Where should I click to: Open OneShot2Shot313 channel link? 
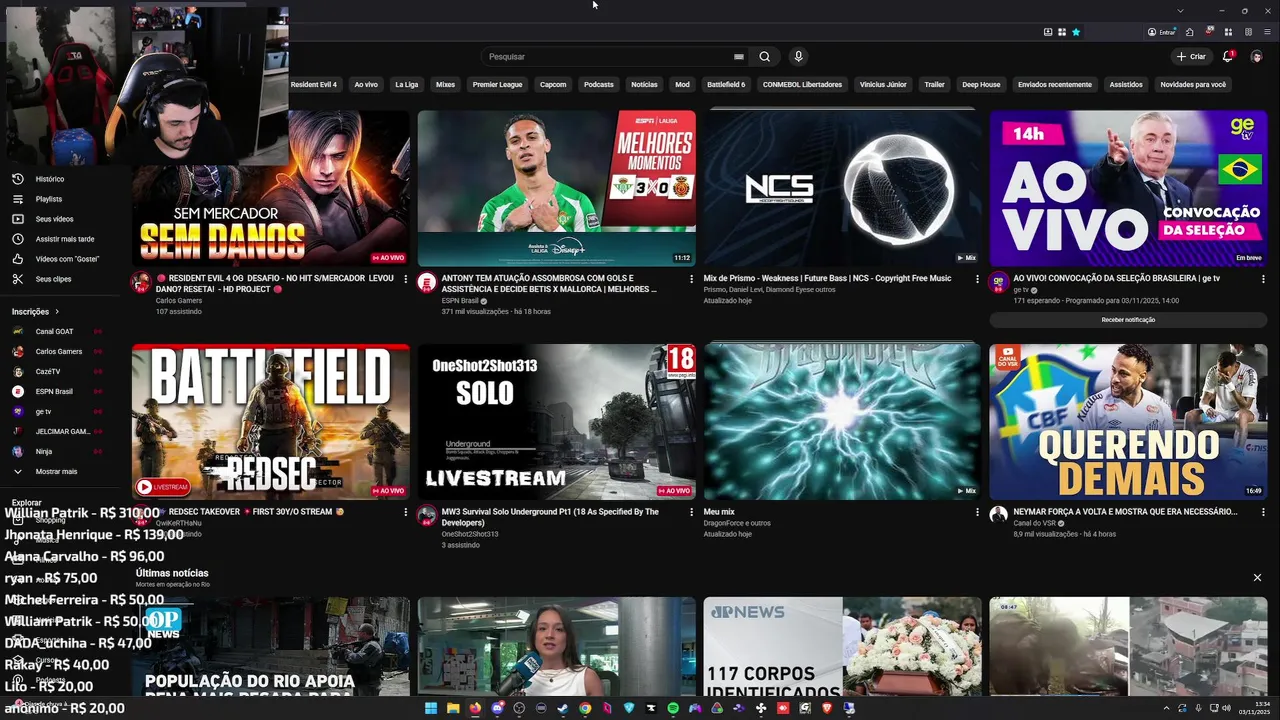[470, 534]
